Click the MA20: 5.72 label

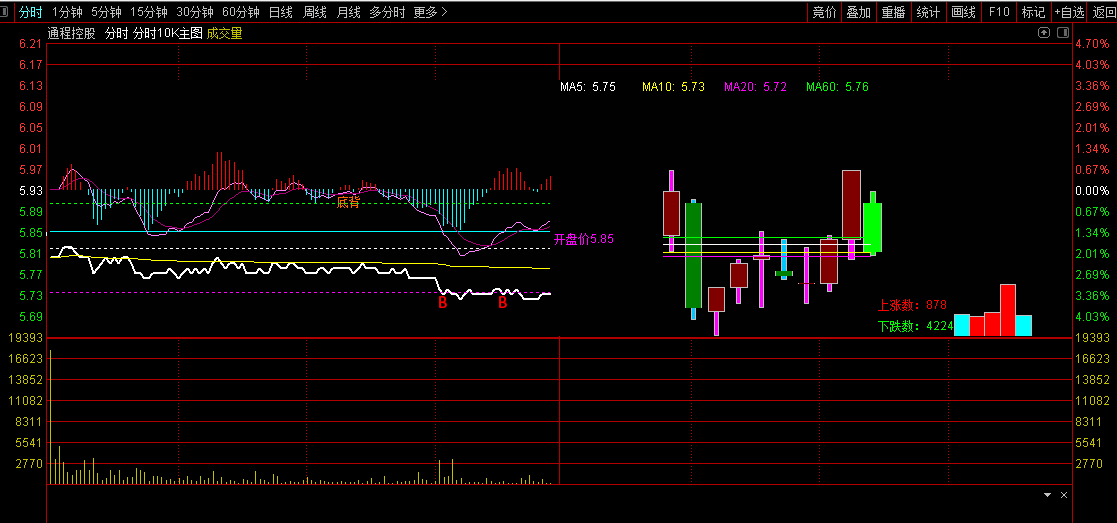755,87
